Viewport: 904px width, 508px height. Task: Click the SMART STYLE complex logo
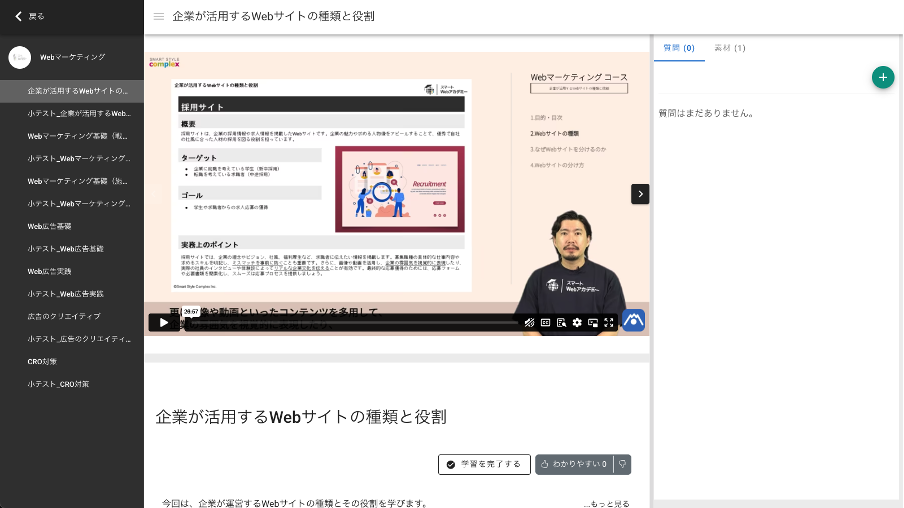point(164,62)
